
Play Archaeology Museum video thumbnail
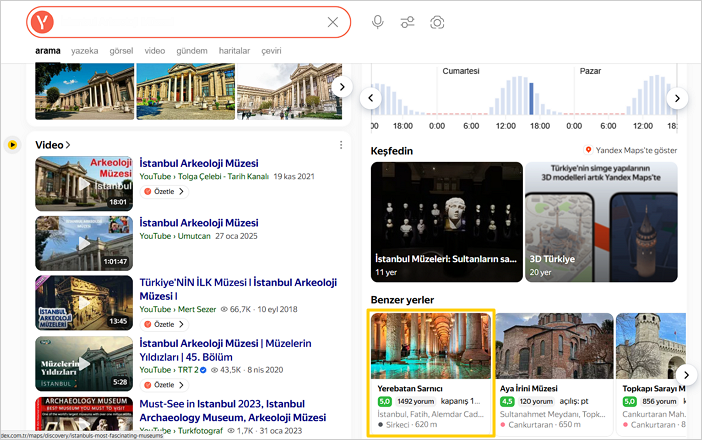(84, 414)
